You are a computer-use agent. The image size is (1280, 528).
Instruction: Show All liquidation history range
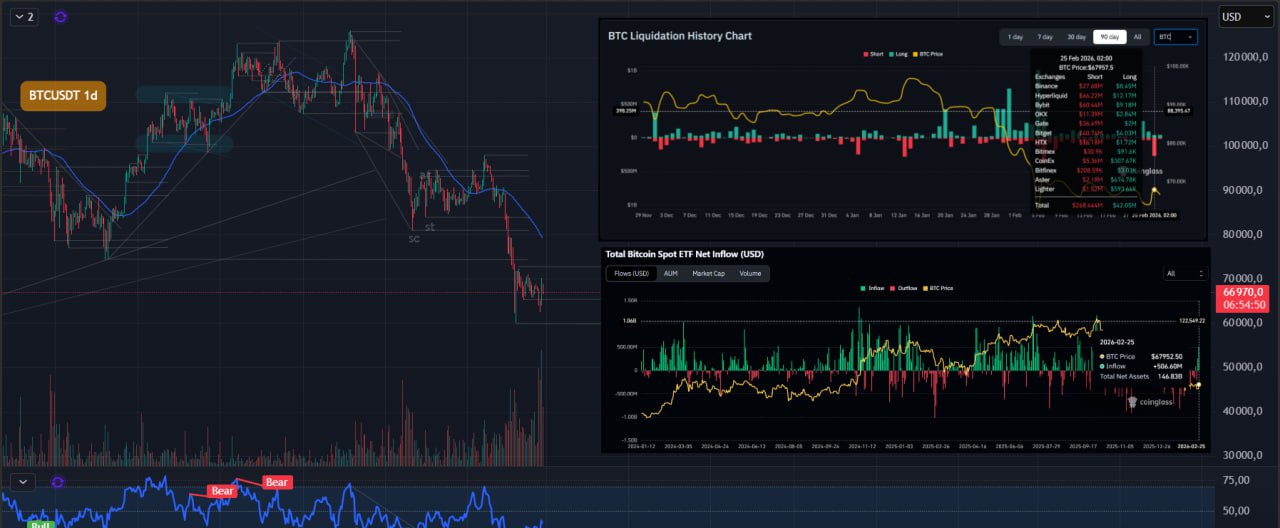tap(1137, 37)
